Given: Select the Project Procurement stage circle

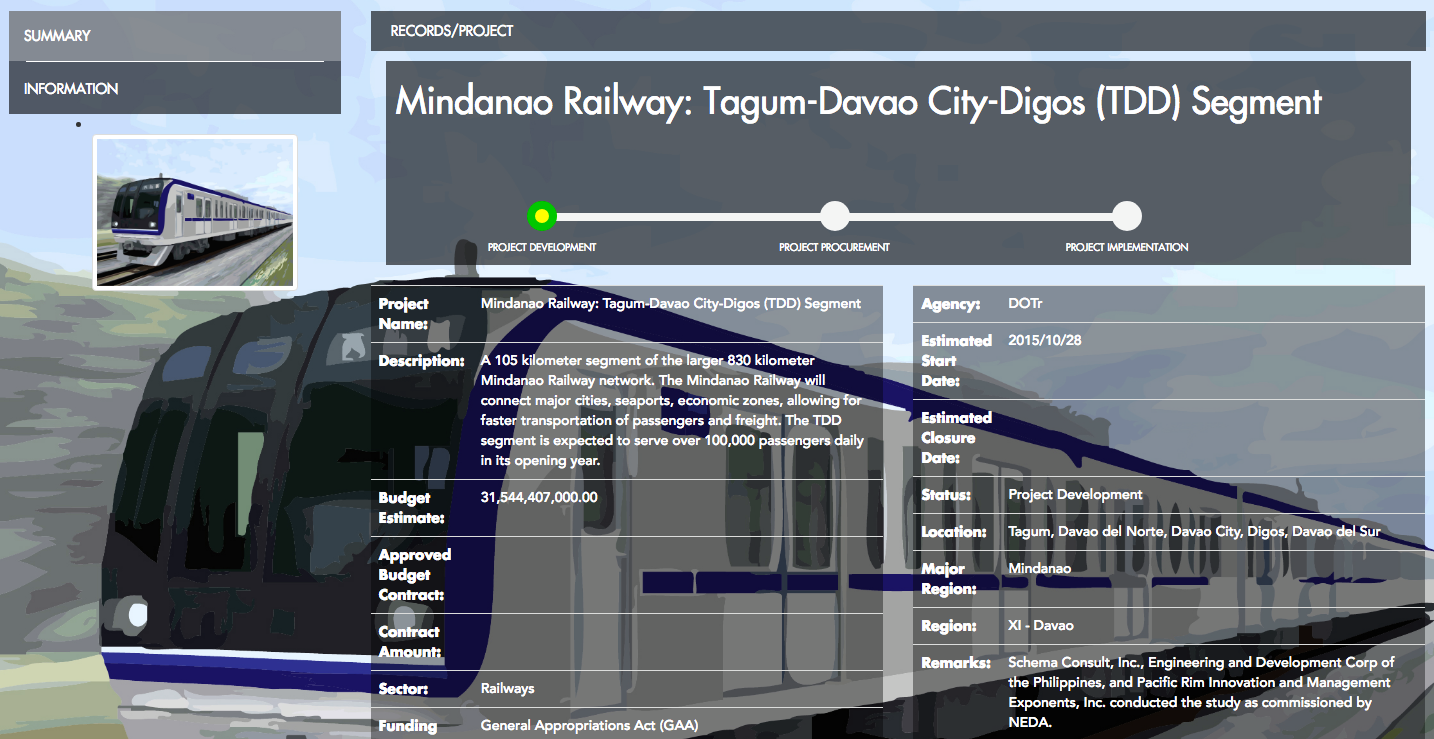Looking at the screenshot, I should pos(834,216).
